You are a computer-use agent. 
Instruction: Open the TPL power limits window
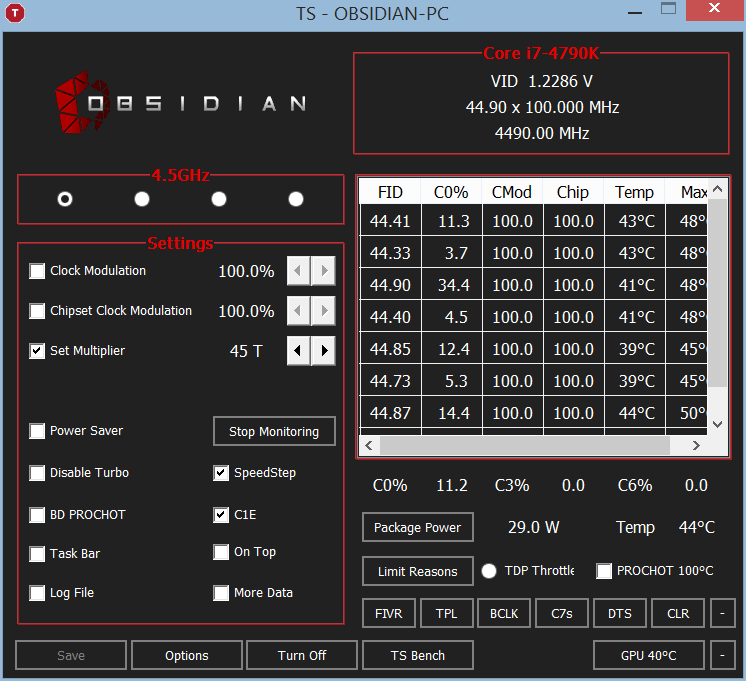coord(446,613)
